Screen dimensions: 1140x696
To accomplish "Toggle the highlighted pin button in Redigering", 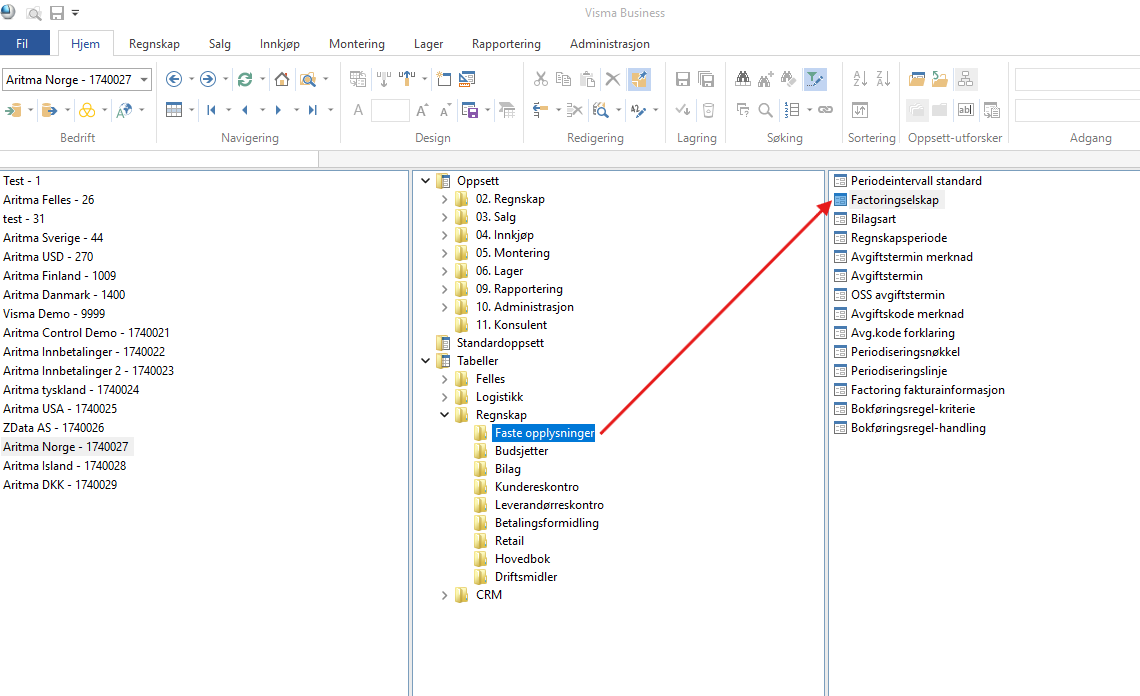I will click(639, 79).
